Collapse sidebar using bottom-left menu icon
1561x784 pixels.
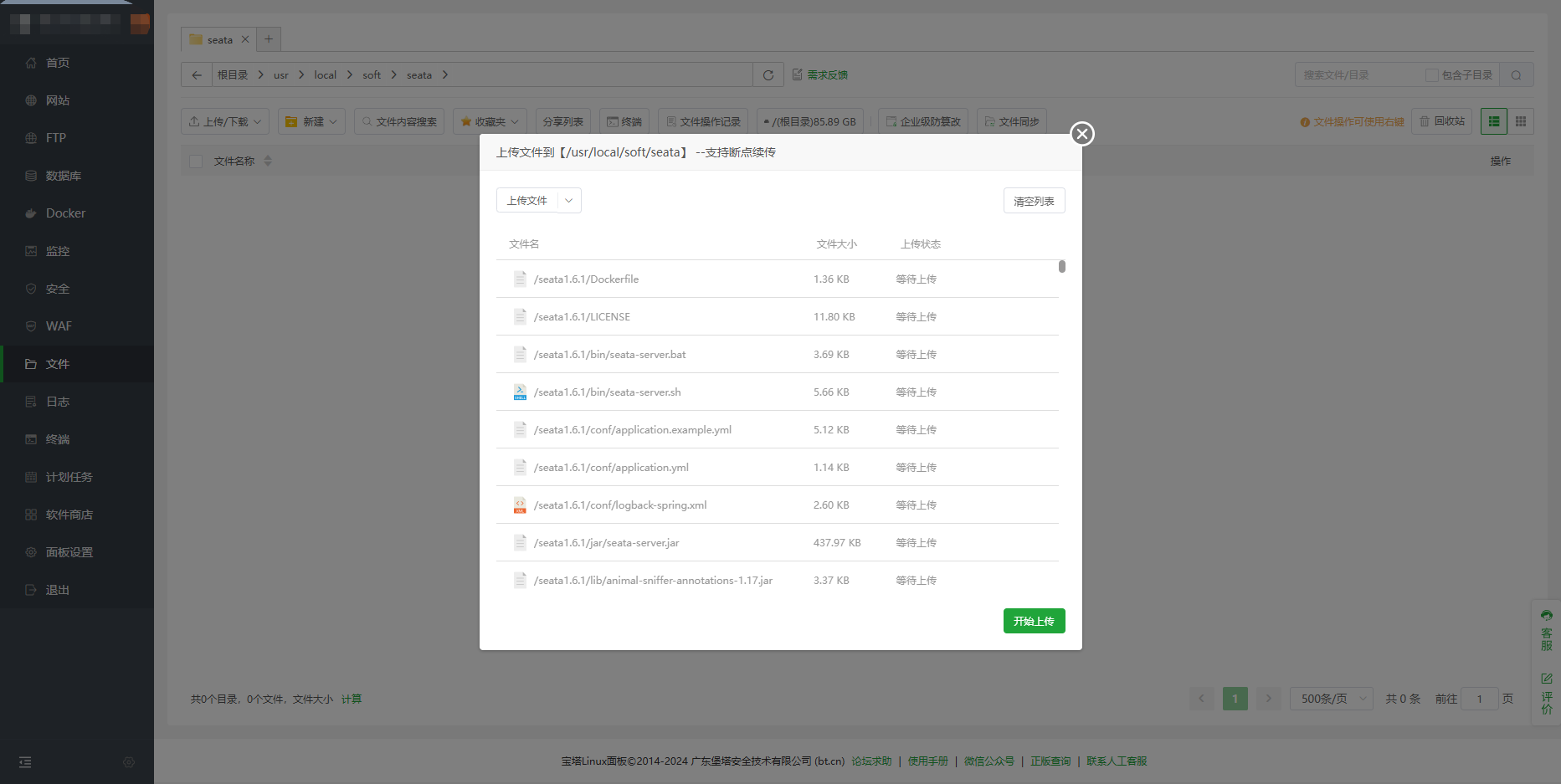tap(25, 762)
